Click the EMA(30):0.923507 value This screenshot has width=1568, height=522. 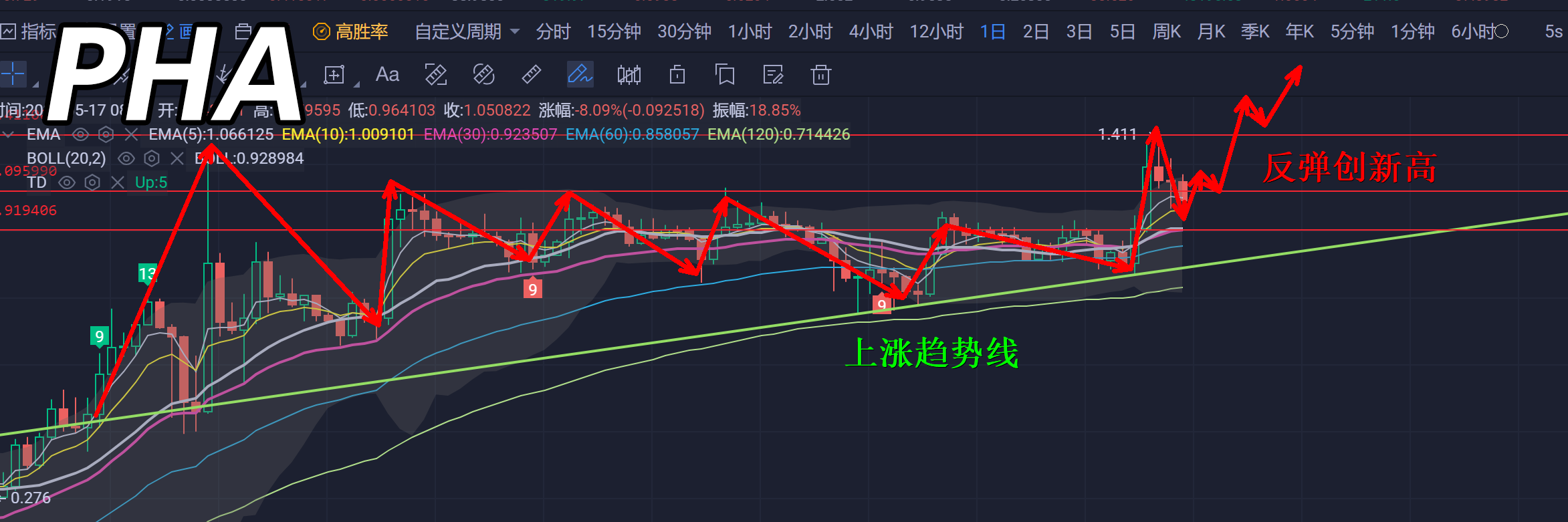[490, 134]
